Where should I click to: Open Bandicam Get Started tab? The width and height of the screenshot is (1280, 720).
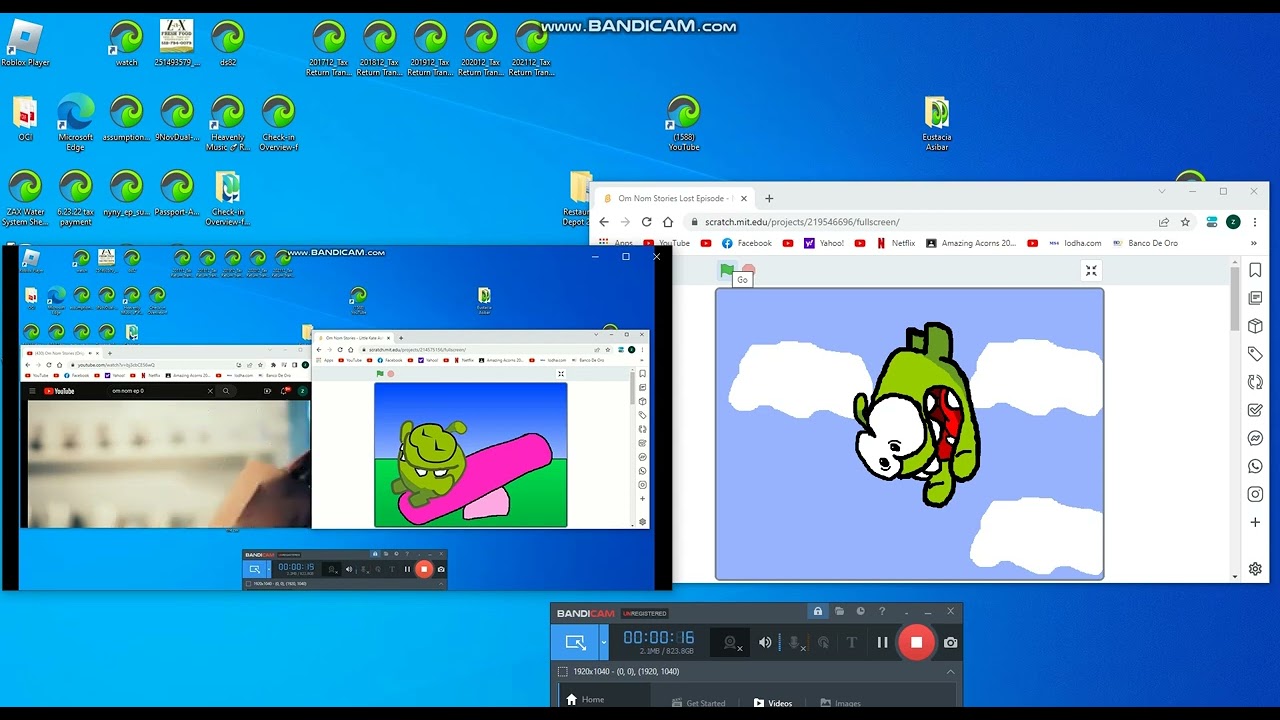point(698,703)
